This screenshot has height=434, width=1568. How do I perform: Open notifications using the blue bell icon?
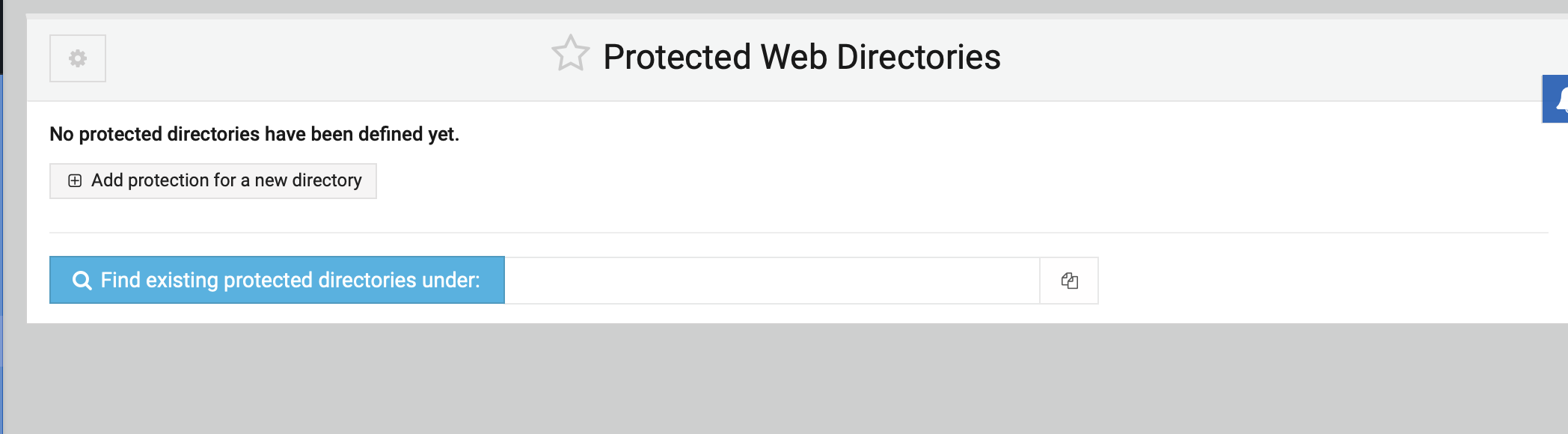point(1556,99)
